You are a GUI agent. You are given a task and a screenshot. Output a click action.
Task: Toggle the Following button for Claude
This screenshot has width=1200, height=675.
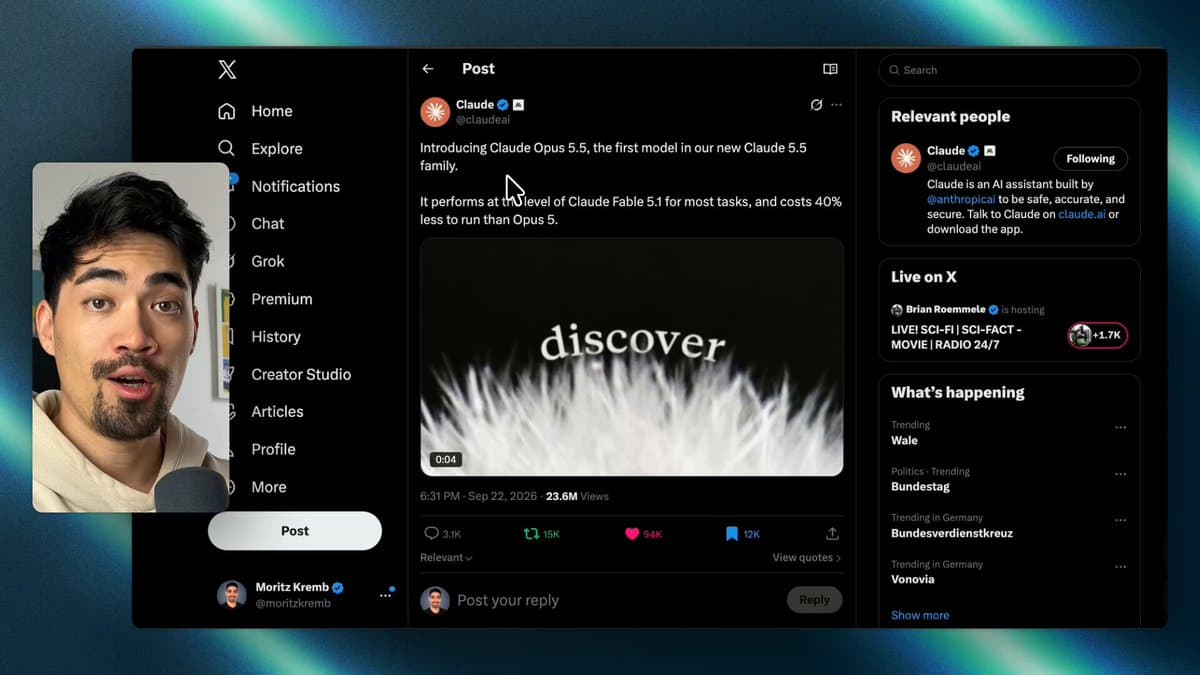click(x=1090, y=158)
